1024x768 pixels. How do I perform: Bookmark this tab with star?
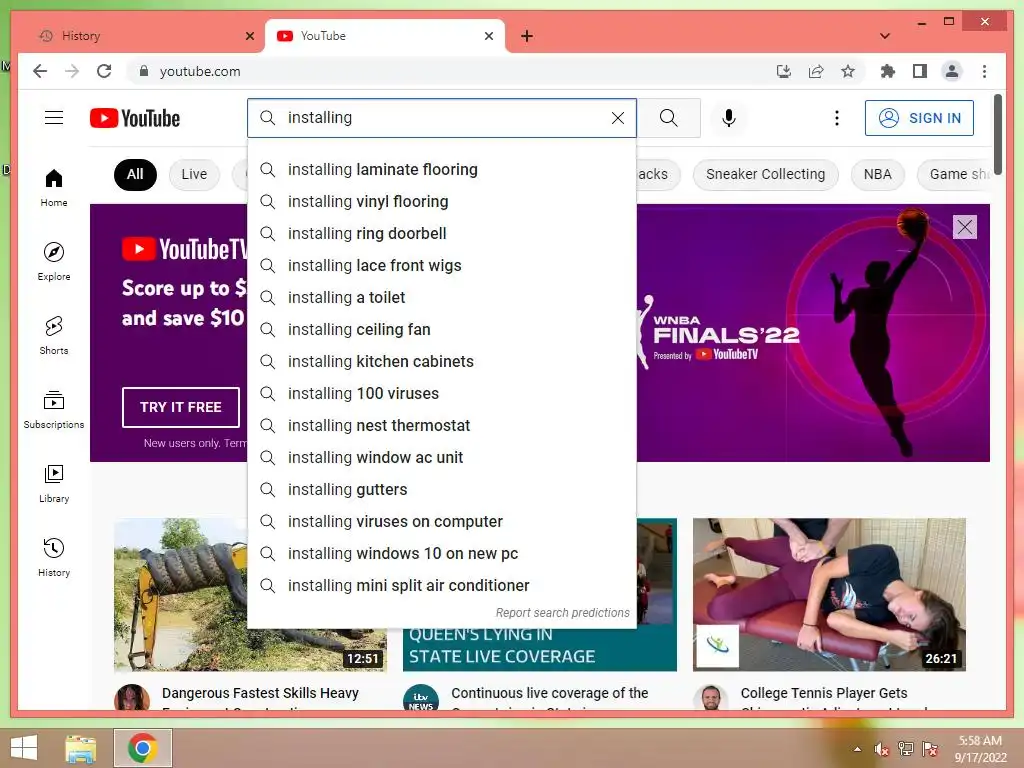[848, 71]
